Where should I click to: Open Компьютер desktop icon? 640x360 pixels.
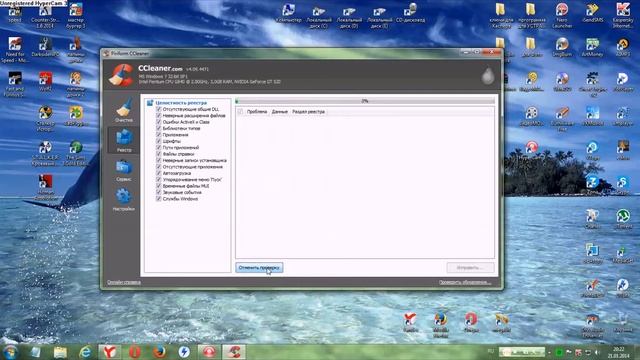click(288, 12)
